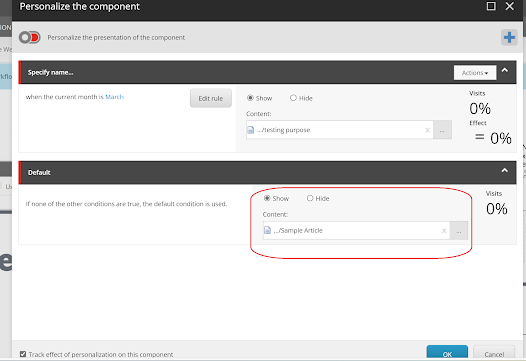This screenshot has width=526, height=361.
Task: Click the Specify name... condition title
Action: click(x=50, y=72)
